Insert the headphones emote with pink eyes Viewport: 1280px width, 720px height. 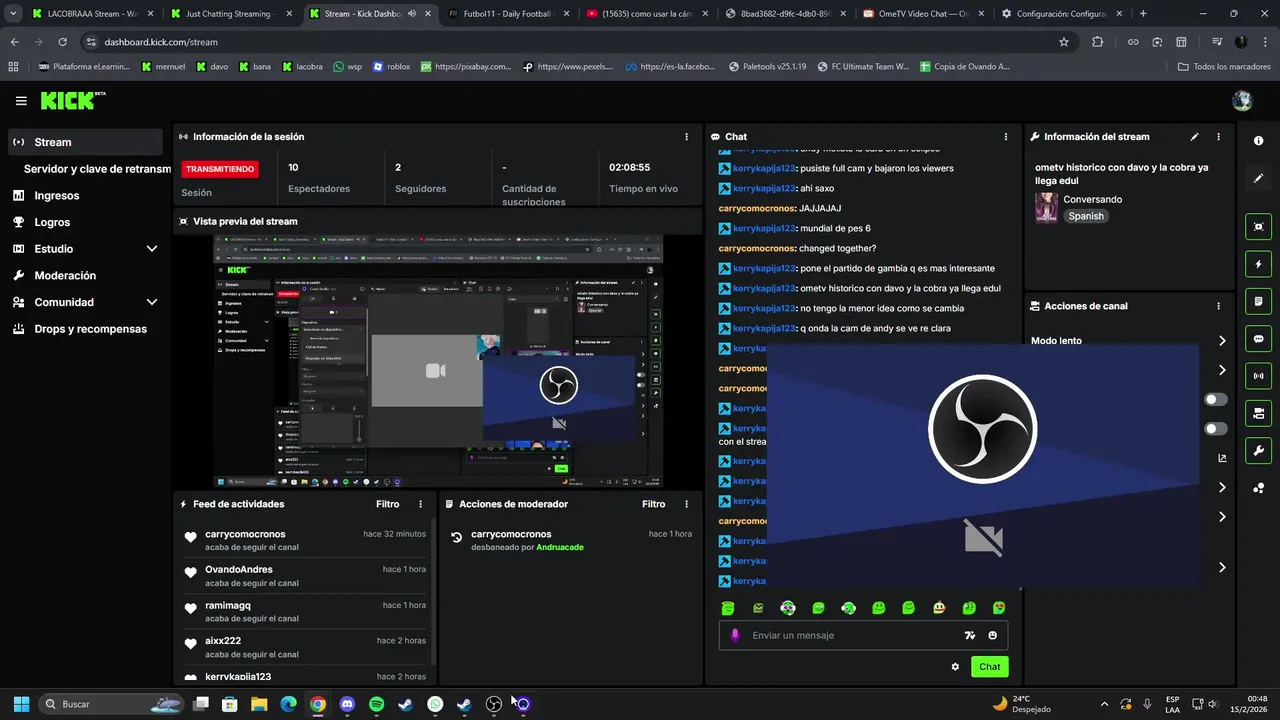click(788, 608)
